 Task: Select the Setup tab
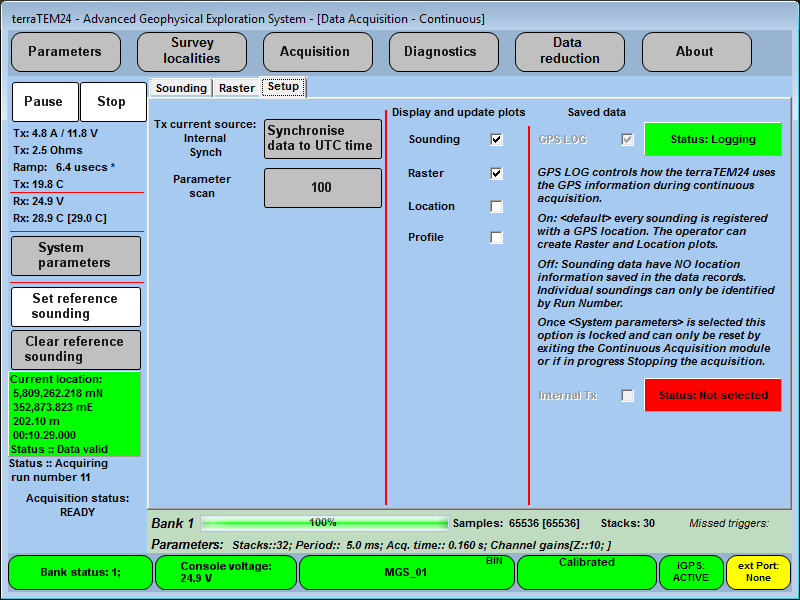point(283,87)
